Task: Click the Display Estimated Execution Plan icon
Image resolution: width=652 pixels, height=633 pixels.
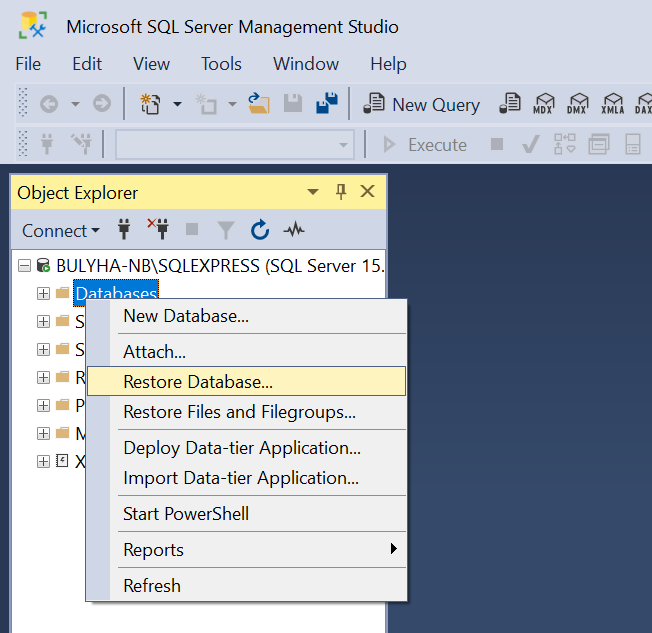Action: click(x=565, y=144)
